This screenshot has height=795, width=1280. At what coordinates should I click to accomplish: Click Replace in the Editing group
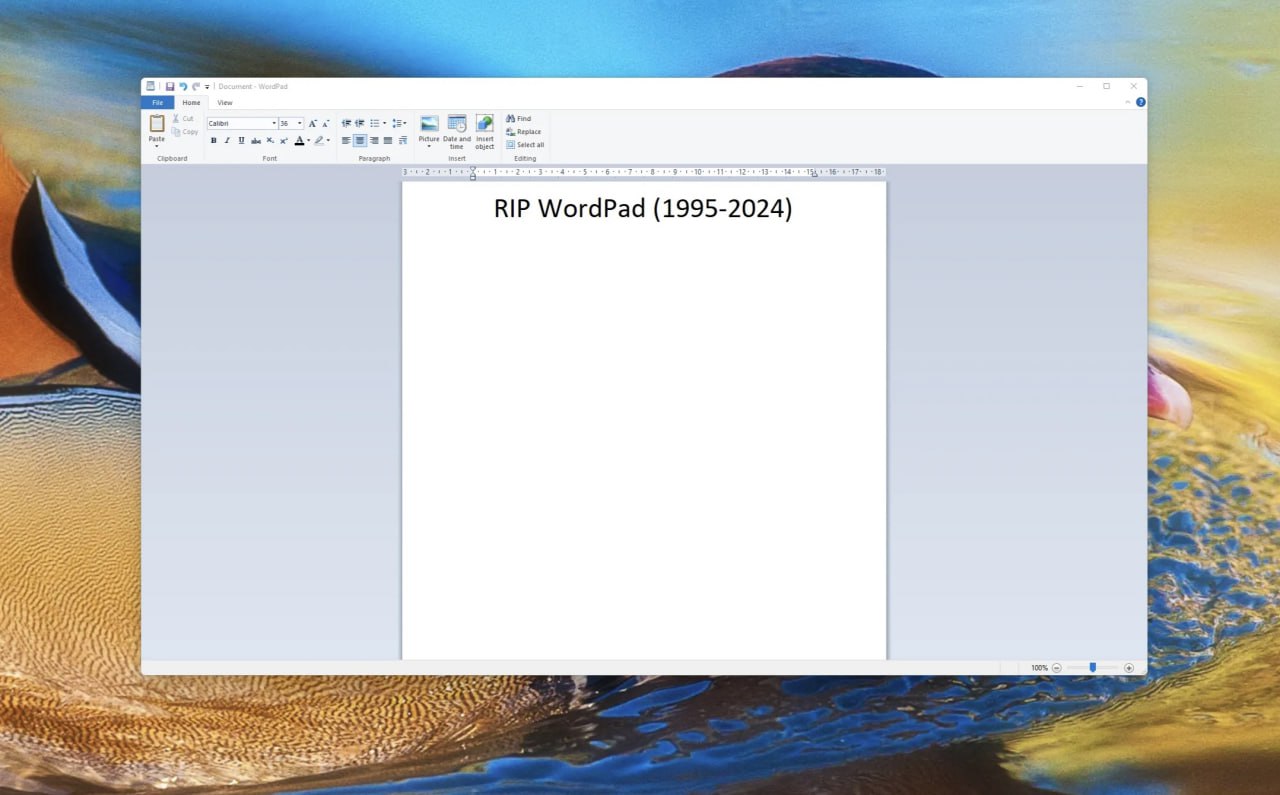tap(523, 131)
